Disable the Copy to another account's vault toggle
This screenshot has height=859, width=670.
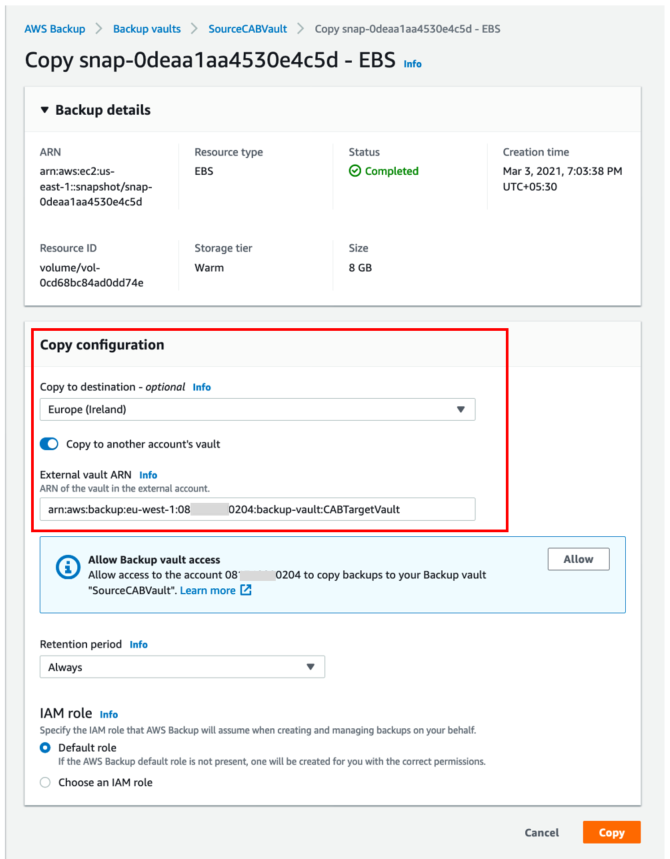tap(50, 443)
